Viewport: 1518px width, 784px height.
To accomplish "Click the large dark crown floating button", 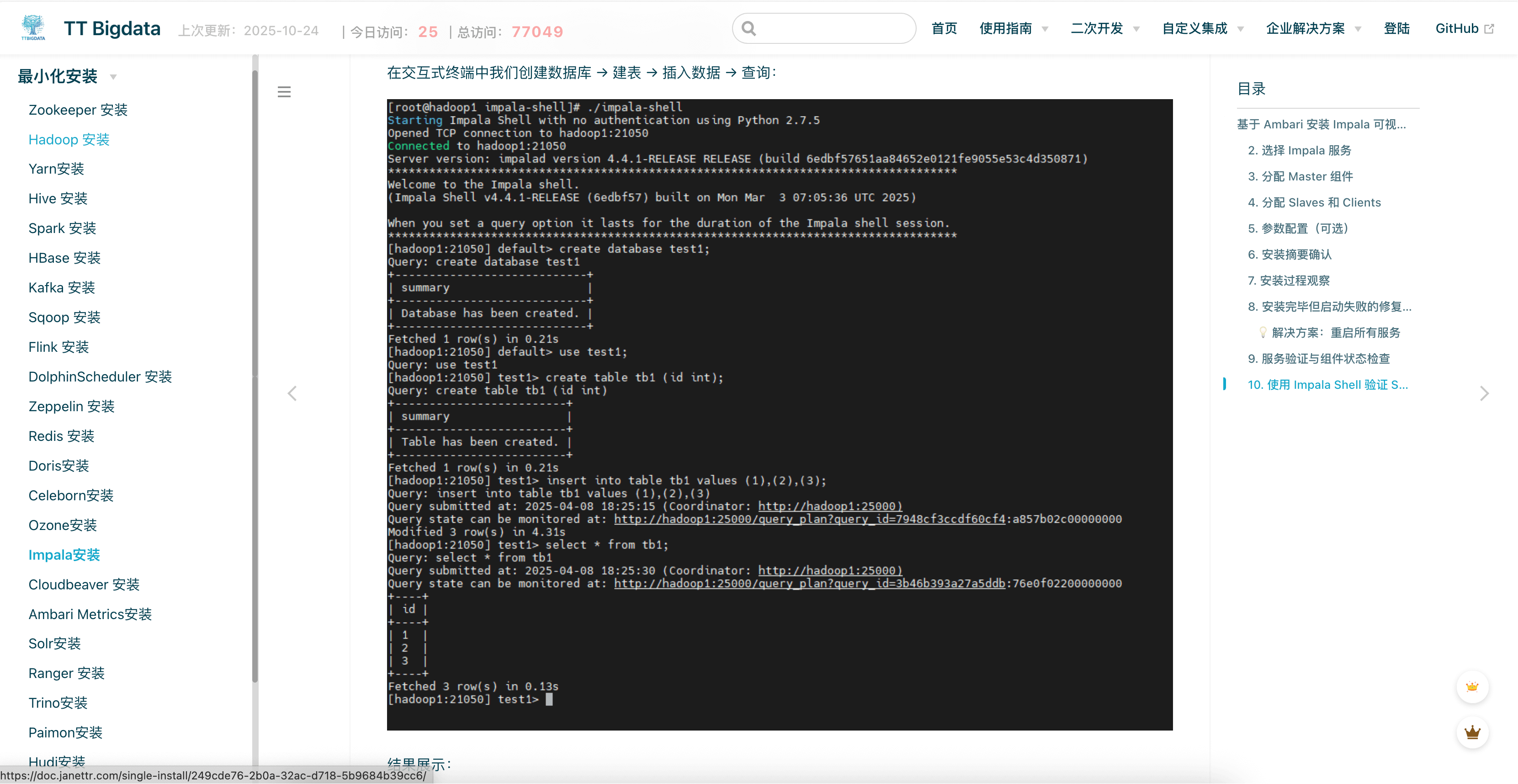I will coord(1472,732).
